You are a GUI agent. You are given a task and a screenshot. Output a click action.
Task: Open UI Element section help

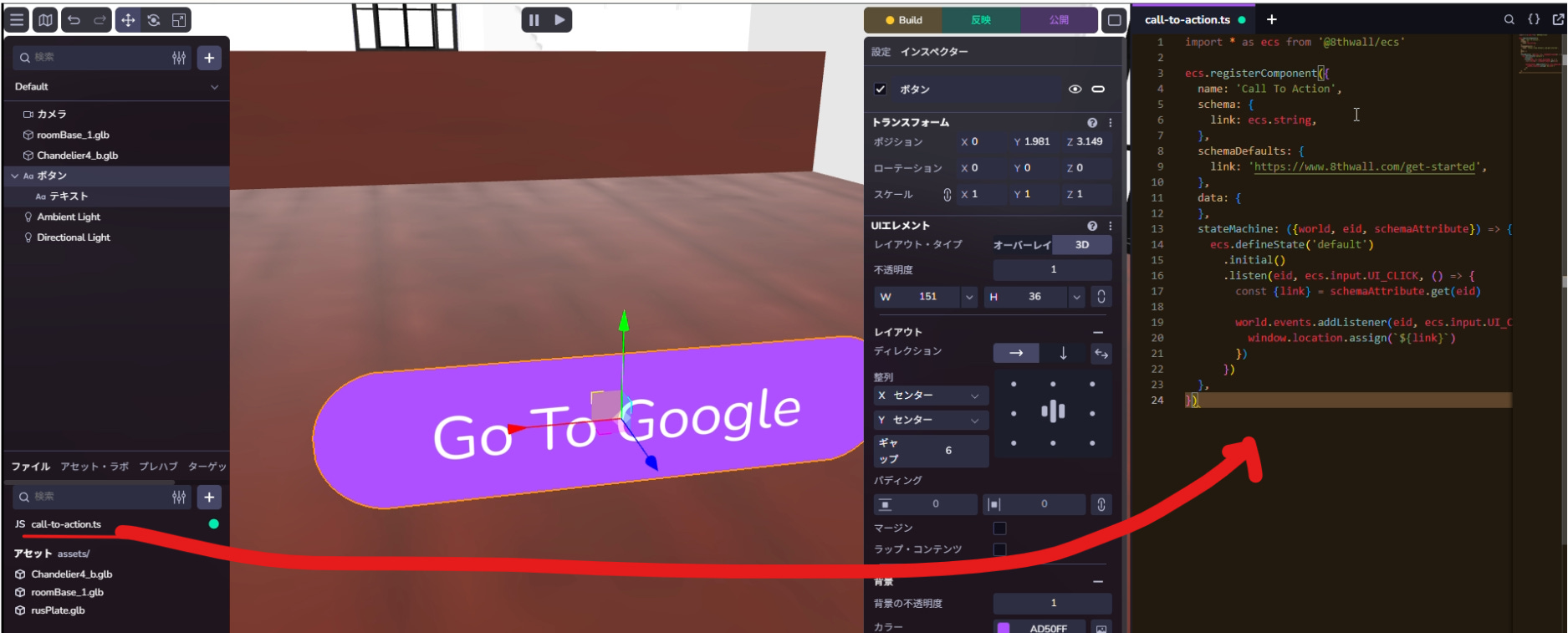click(1092, 226)
